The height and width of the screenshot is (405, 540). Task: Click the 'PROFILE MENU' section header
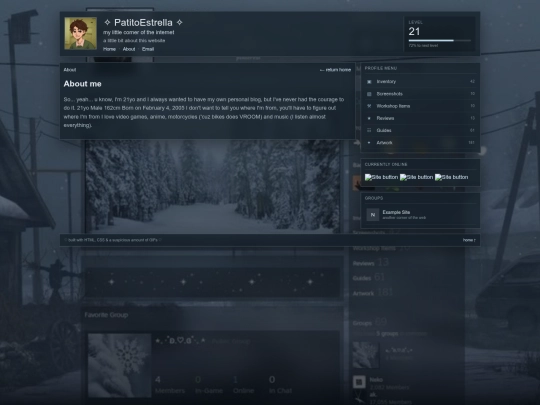pos(381,68)
